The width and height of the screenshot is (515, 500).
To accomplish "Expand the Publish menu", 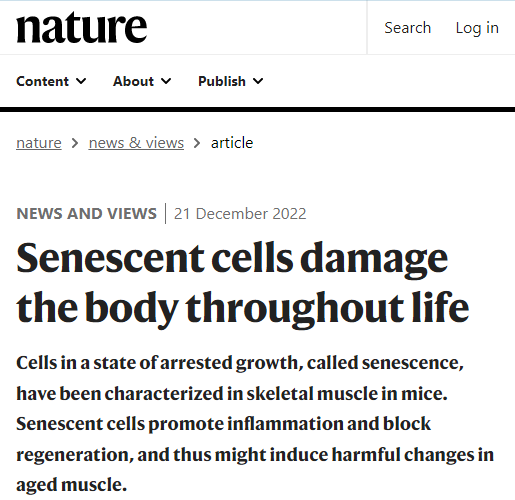I will (231, 81).
